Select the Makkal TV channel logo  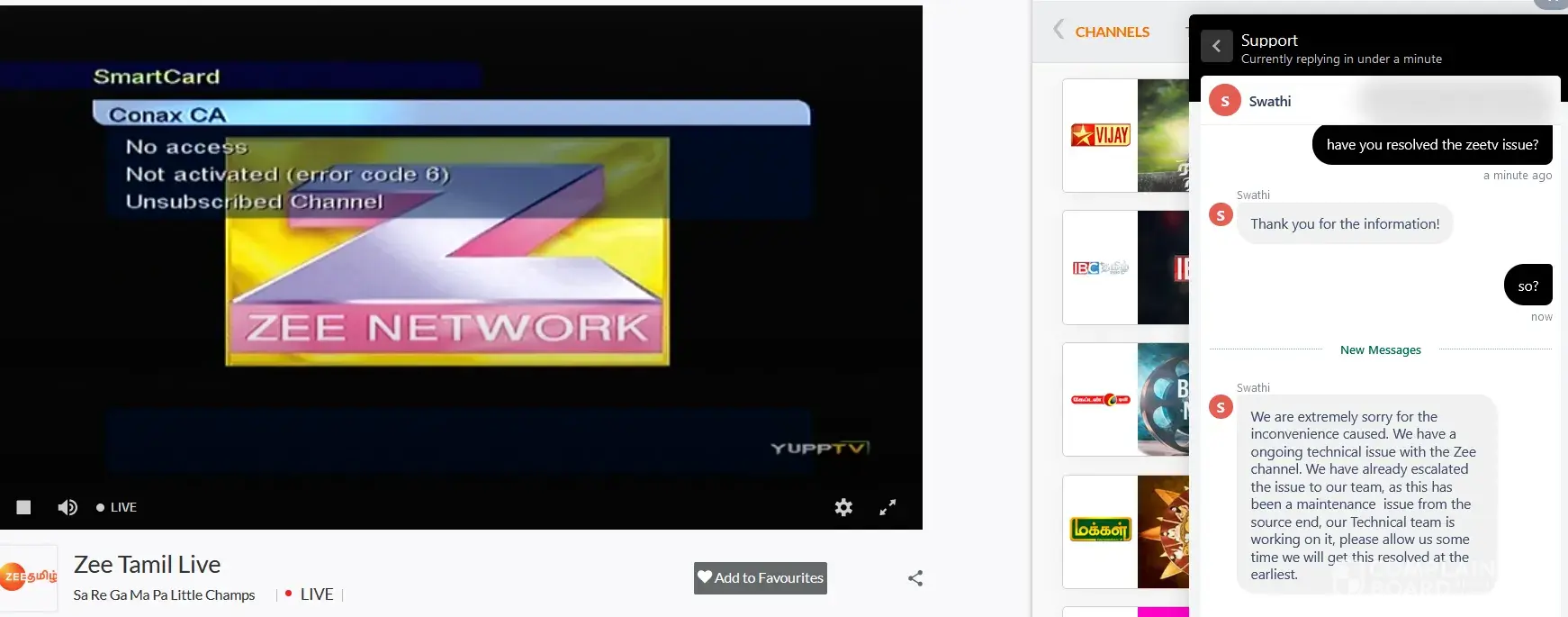(1100, 531)
